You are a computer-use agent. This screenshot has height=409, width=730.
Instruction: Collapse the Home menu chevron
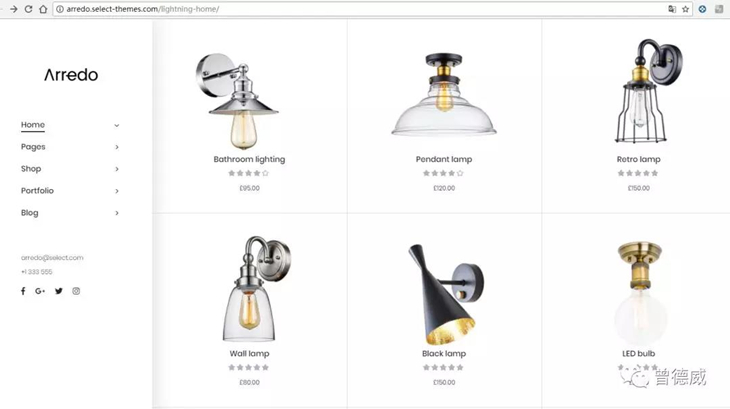117,125
